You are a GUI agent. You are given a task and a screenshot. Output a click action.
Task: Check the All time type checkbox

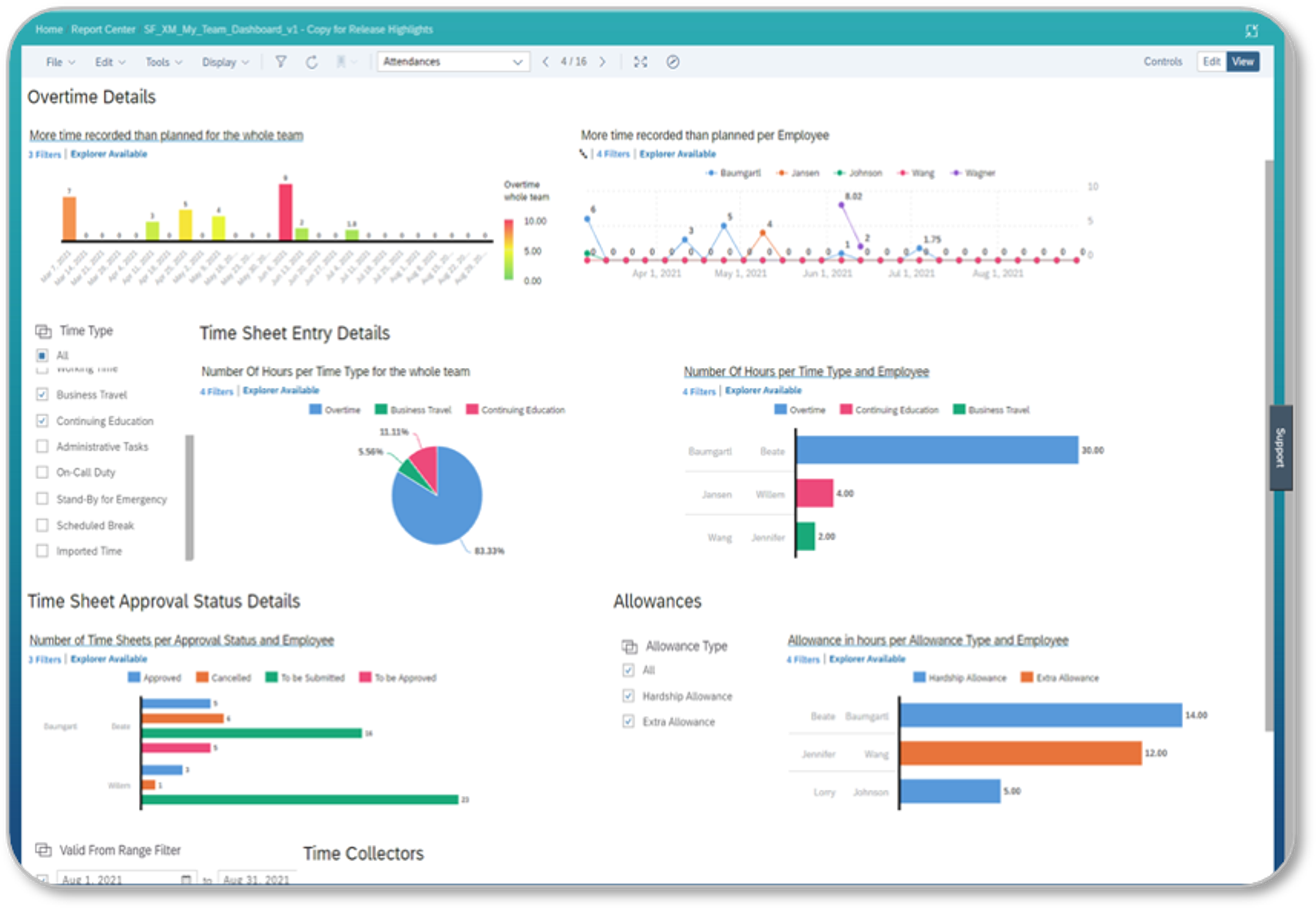[x=42, y=356]
